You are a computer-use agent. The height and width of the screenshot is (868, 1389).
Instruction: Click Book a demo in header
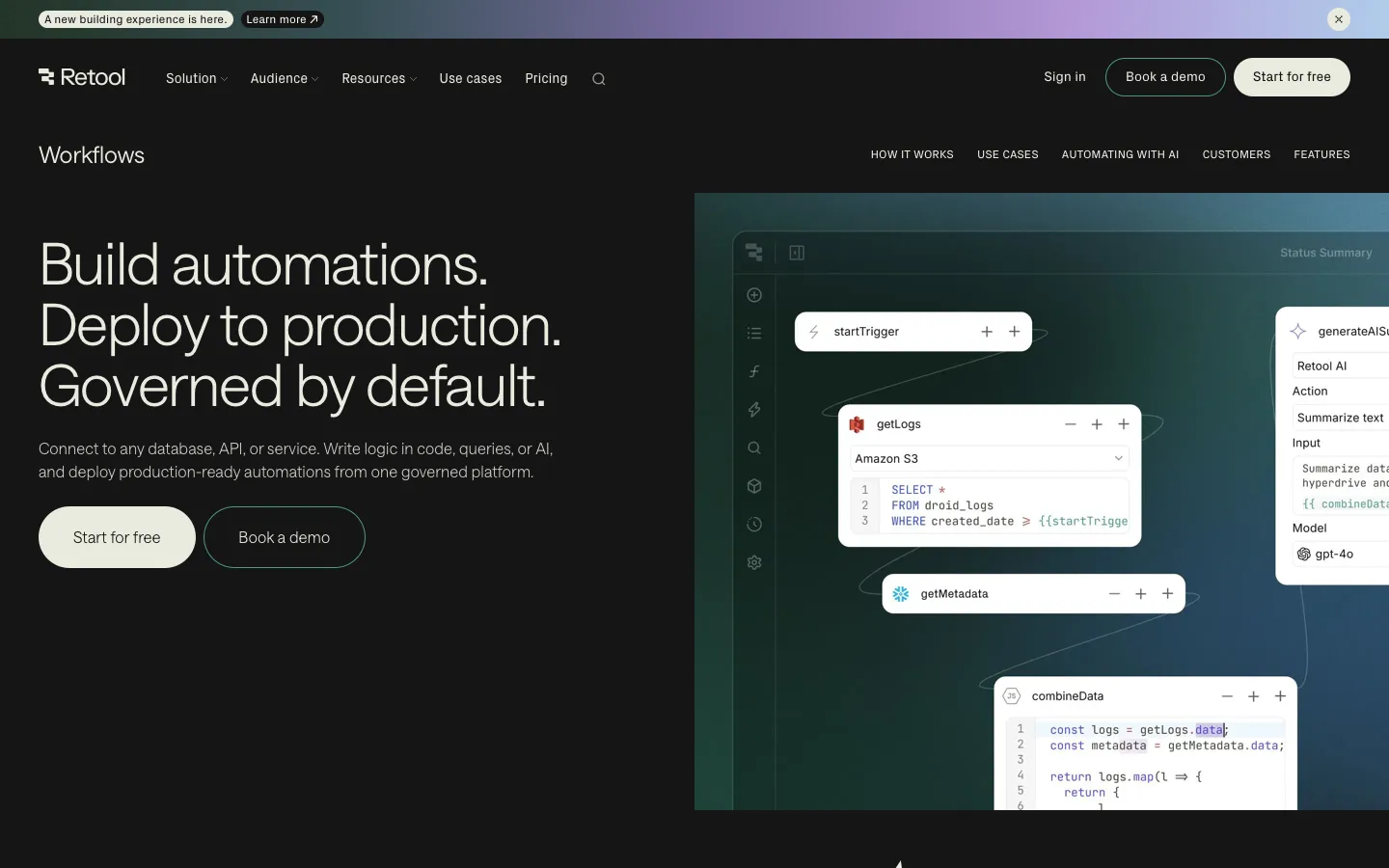click(1165, 77)
